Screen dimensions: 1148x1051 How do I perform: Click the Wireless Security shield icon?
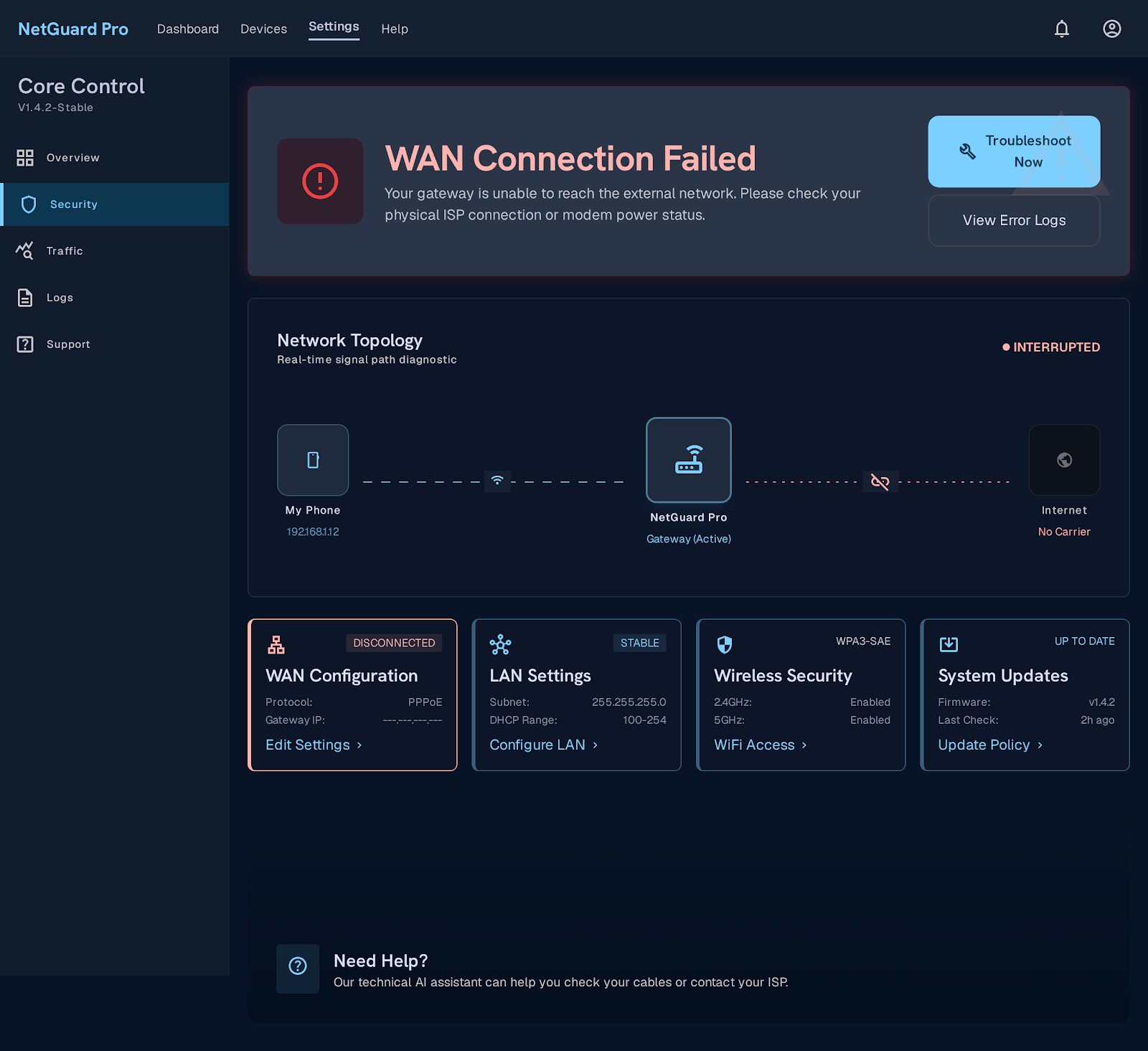pyautogui.click(x=725, y=644)
